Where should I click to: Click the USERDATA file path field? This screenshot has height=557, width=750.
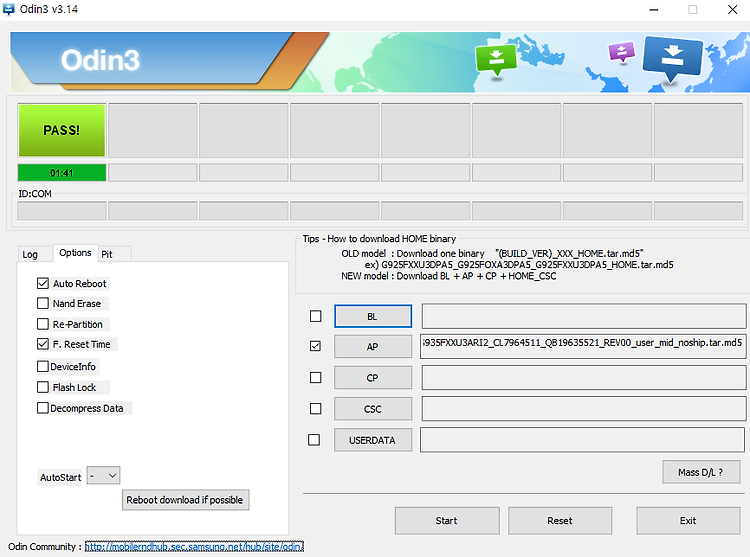582,440
